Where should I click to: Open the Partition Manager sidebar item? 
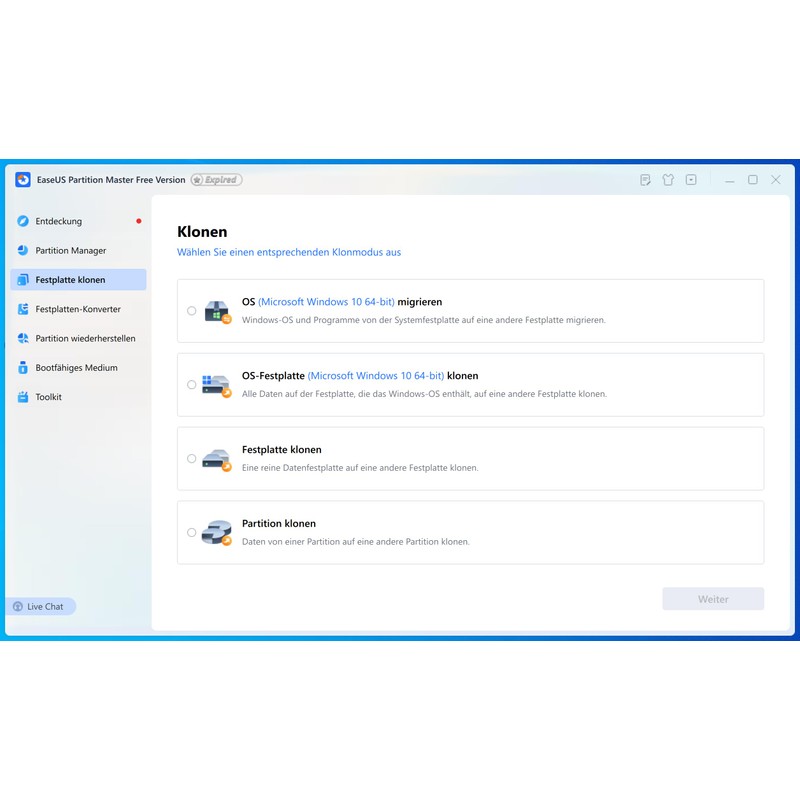tap(70, 251)
